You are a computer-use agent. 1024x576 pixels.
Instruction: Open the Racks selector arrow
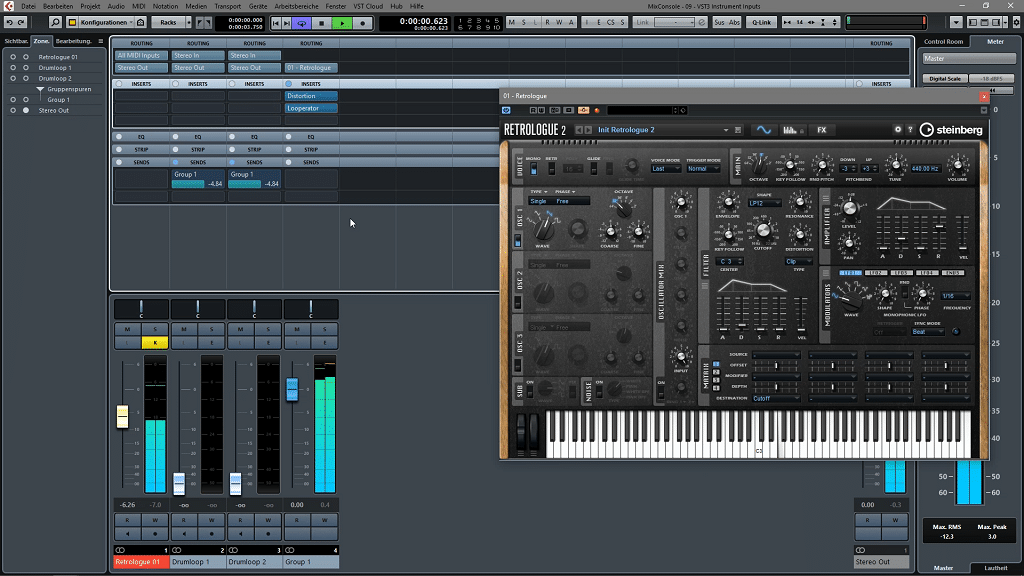pyautogui.click(x=189, y=22)
